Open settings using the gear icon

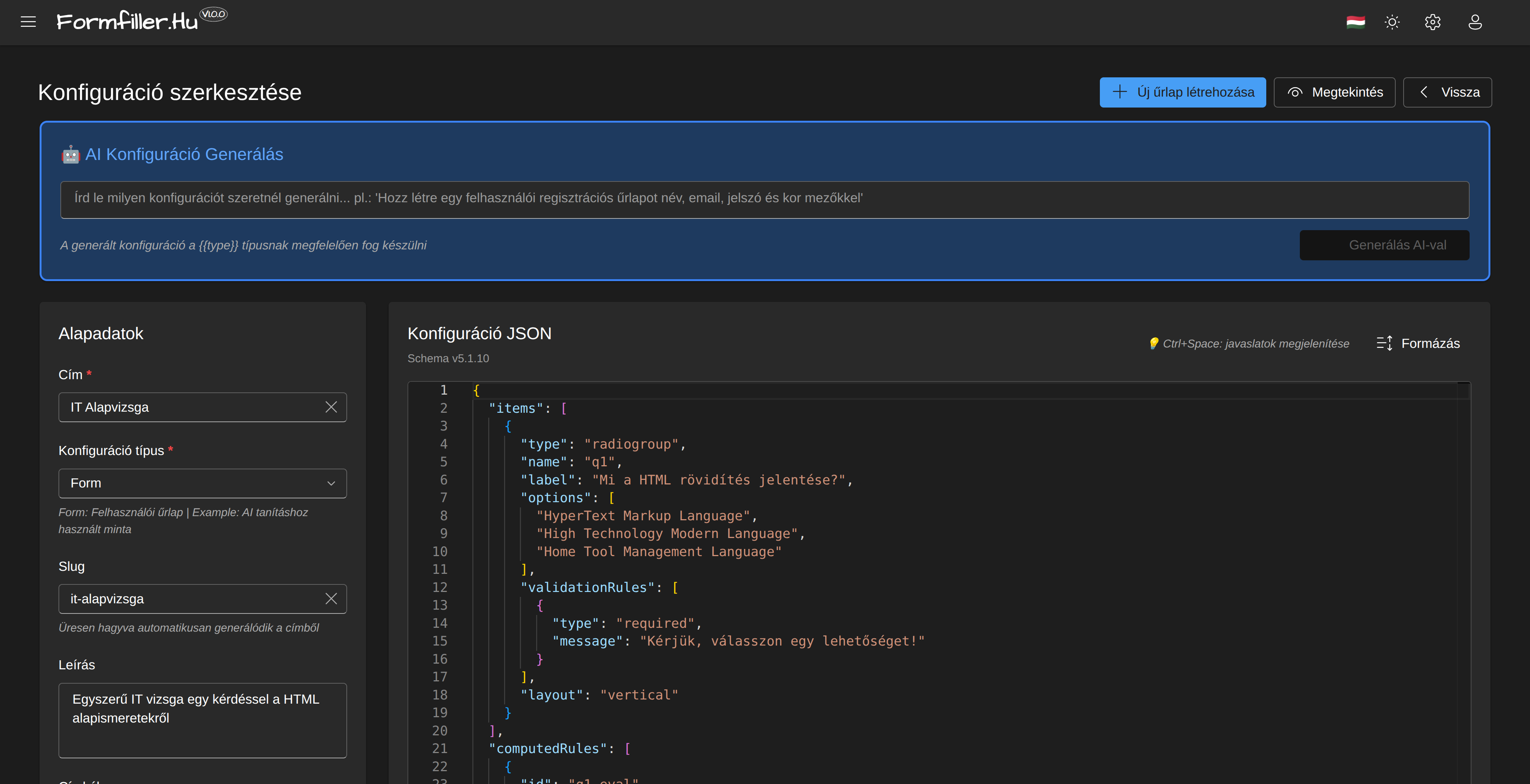point(1433,22)
